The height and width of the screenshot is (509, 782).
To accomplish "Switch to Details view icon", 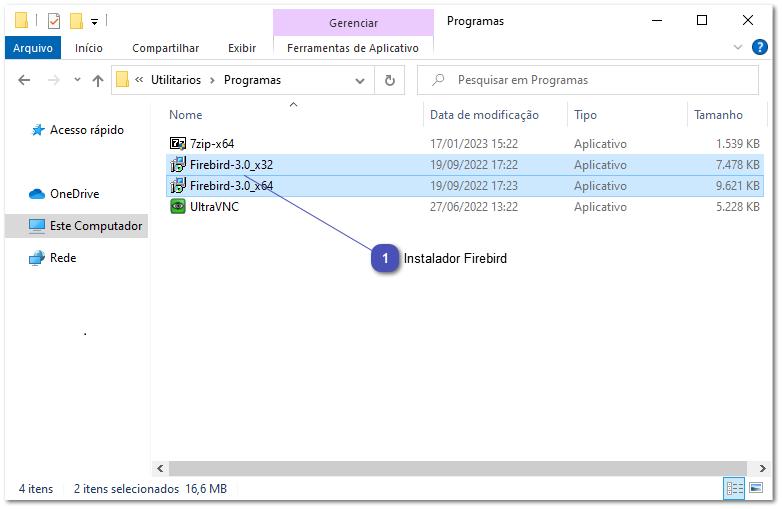I will [734, 488].
